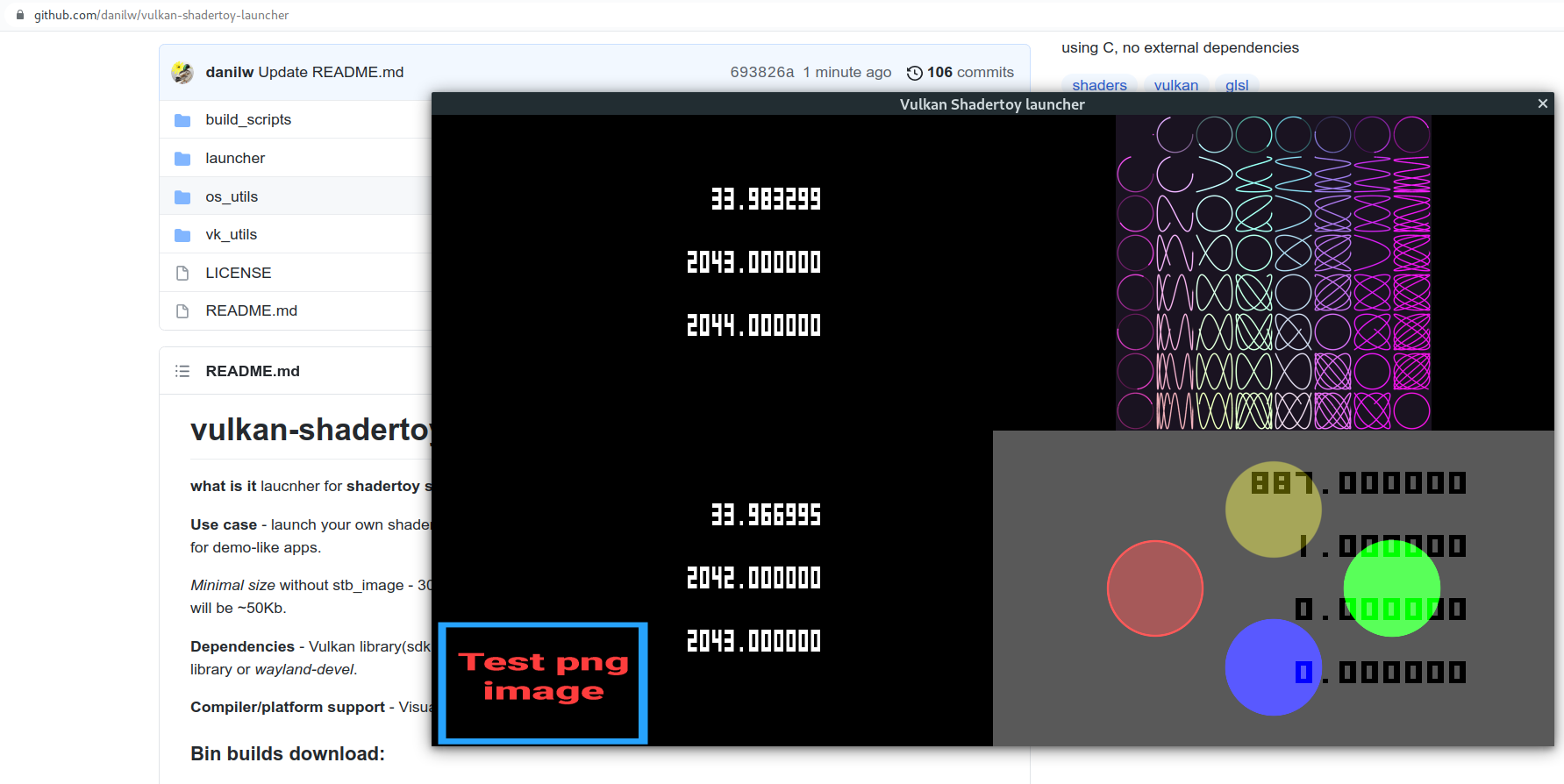The width and height of the screenshot is (1564, 784).
Task: Click the browser address bar URL
Action: pyautogui.click(x=161, y=15)
